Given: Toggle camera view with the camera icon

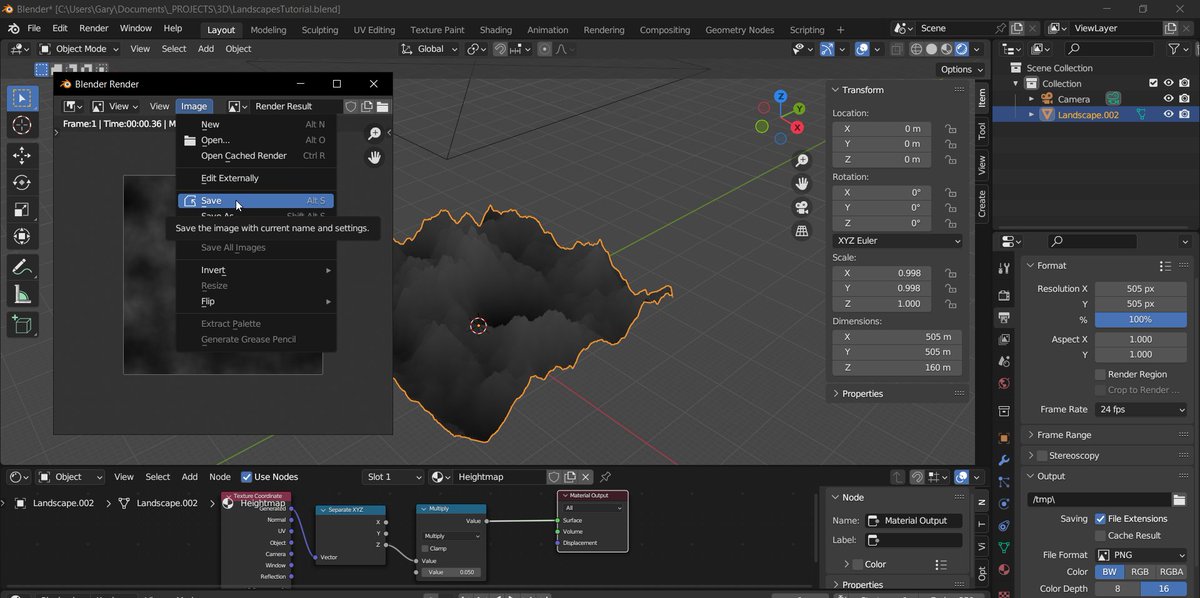Looking at the screenshot, I should tap(802, 208).
